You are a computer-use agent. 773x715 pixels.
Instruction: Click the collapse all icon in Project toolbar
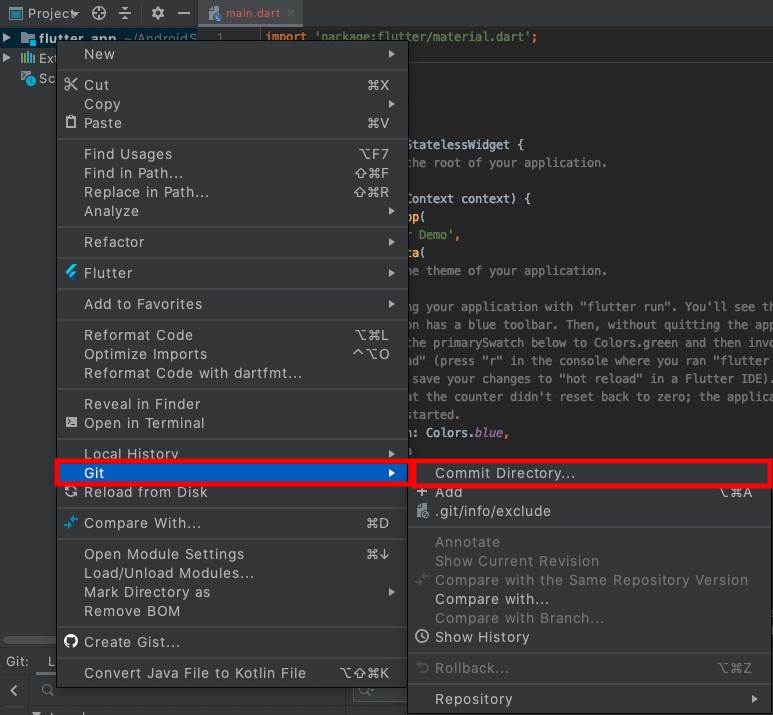(x=125, y=13)
